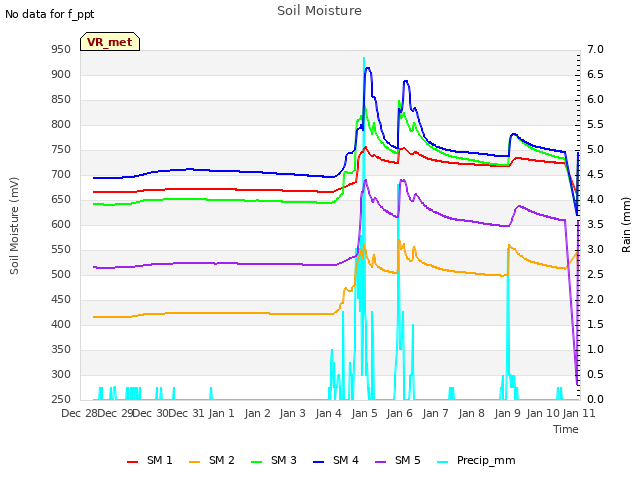Click the SM 2 orange legend swatch
This screenshot has height=480, width=640.
(x=194, y=462)
